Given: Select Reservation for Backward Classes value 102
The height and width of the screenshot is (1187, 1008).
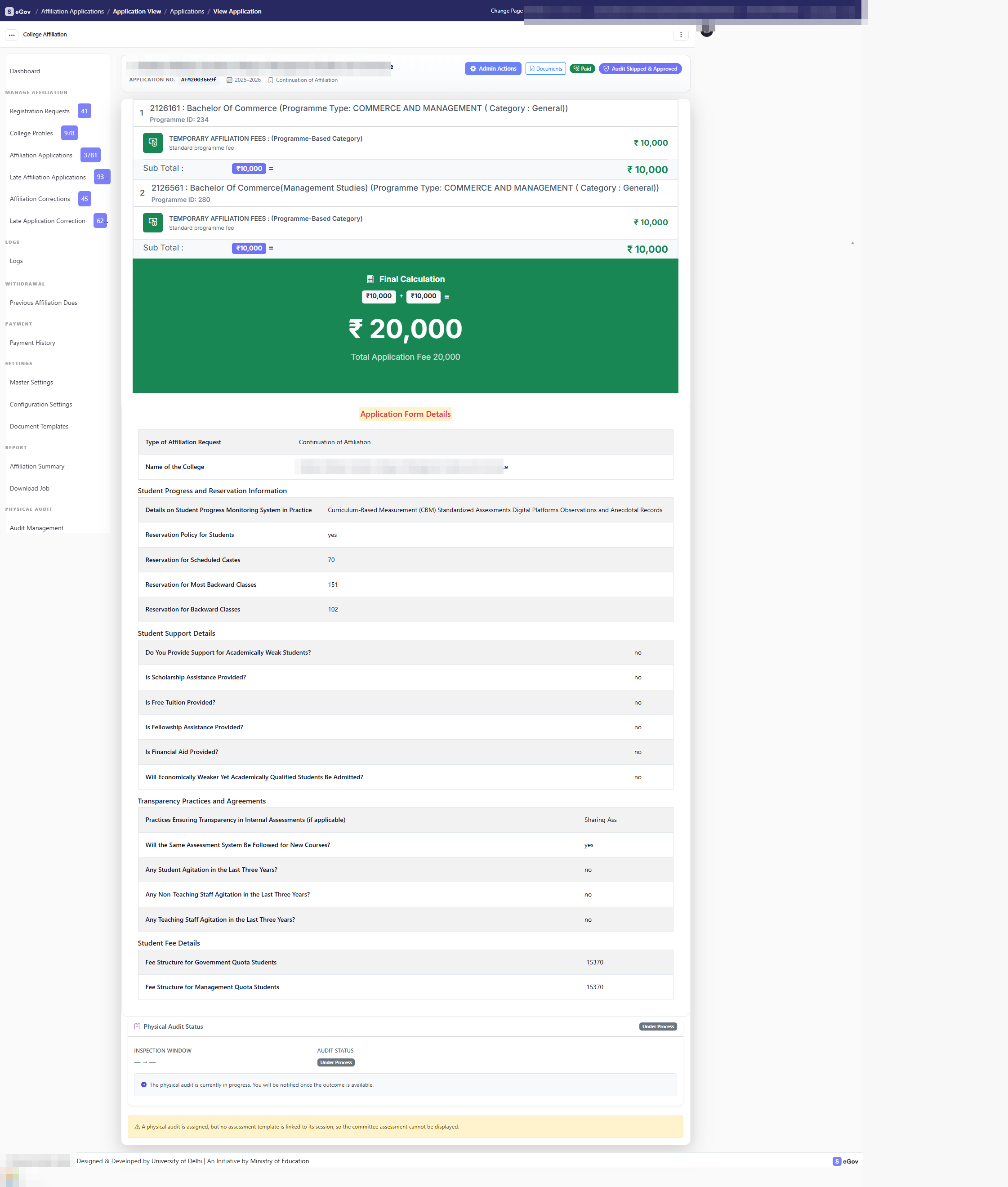Looking at the screenshot, I should point(333,610).
